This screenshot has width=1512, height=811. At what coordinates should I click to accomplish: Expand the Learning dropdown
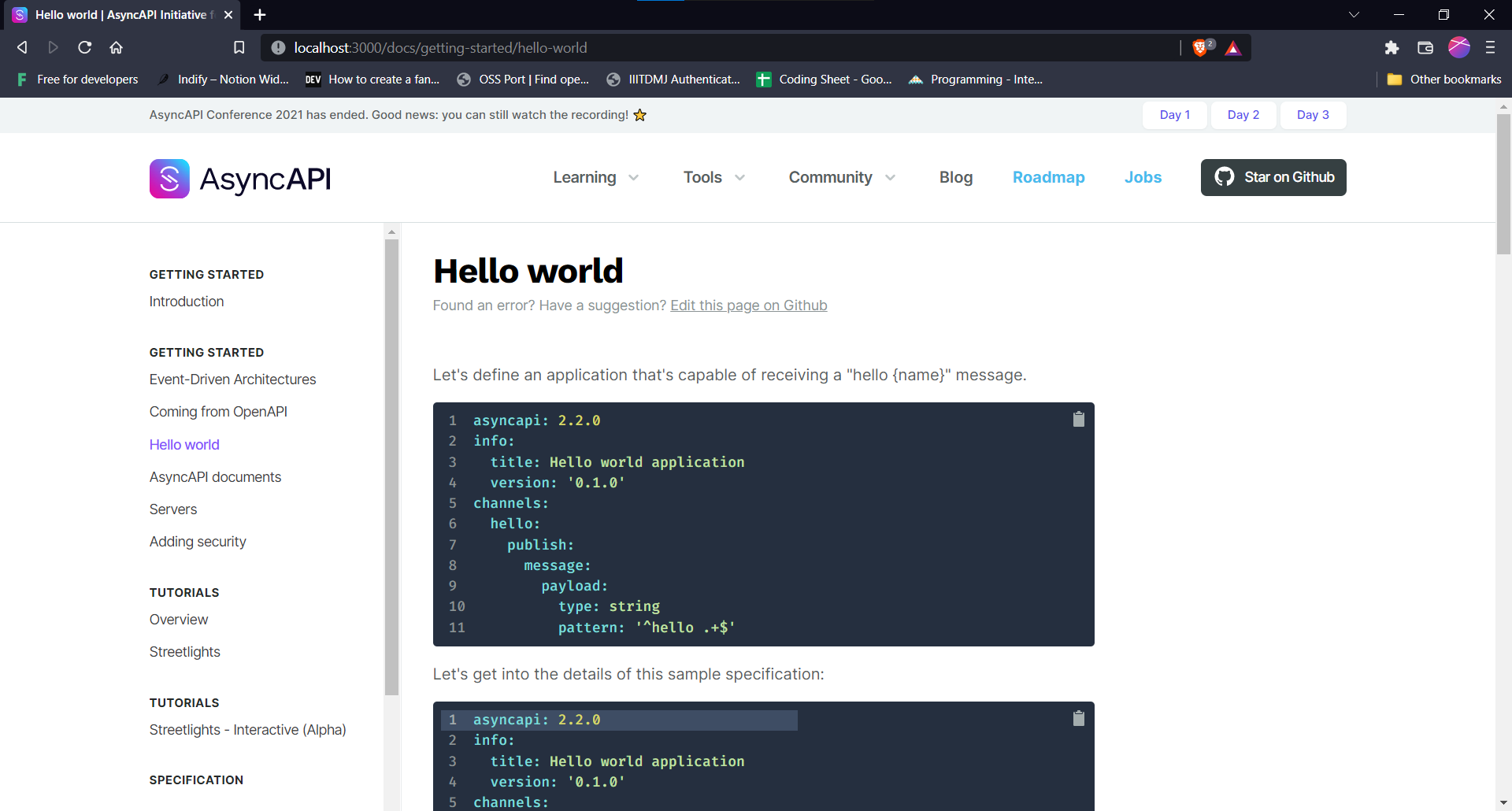point(595,177)
